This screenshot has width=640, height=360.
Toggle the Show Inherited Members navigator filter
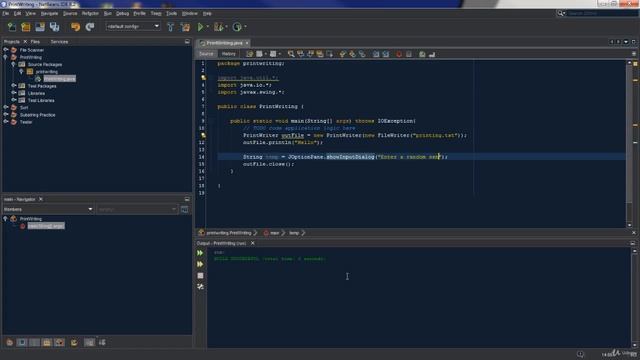pyautogui.click(x=9, y=342)
